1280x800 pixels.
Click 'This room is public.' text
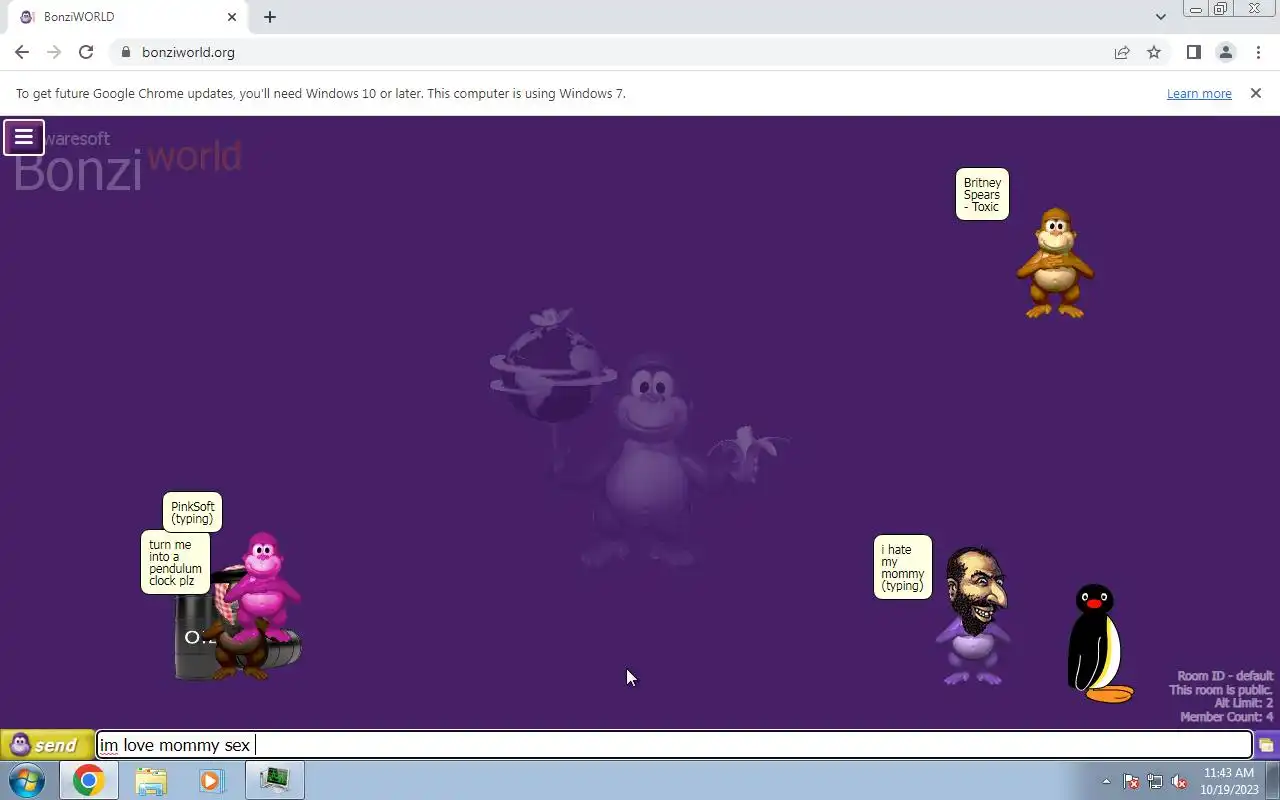[x=1221, y=690]
